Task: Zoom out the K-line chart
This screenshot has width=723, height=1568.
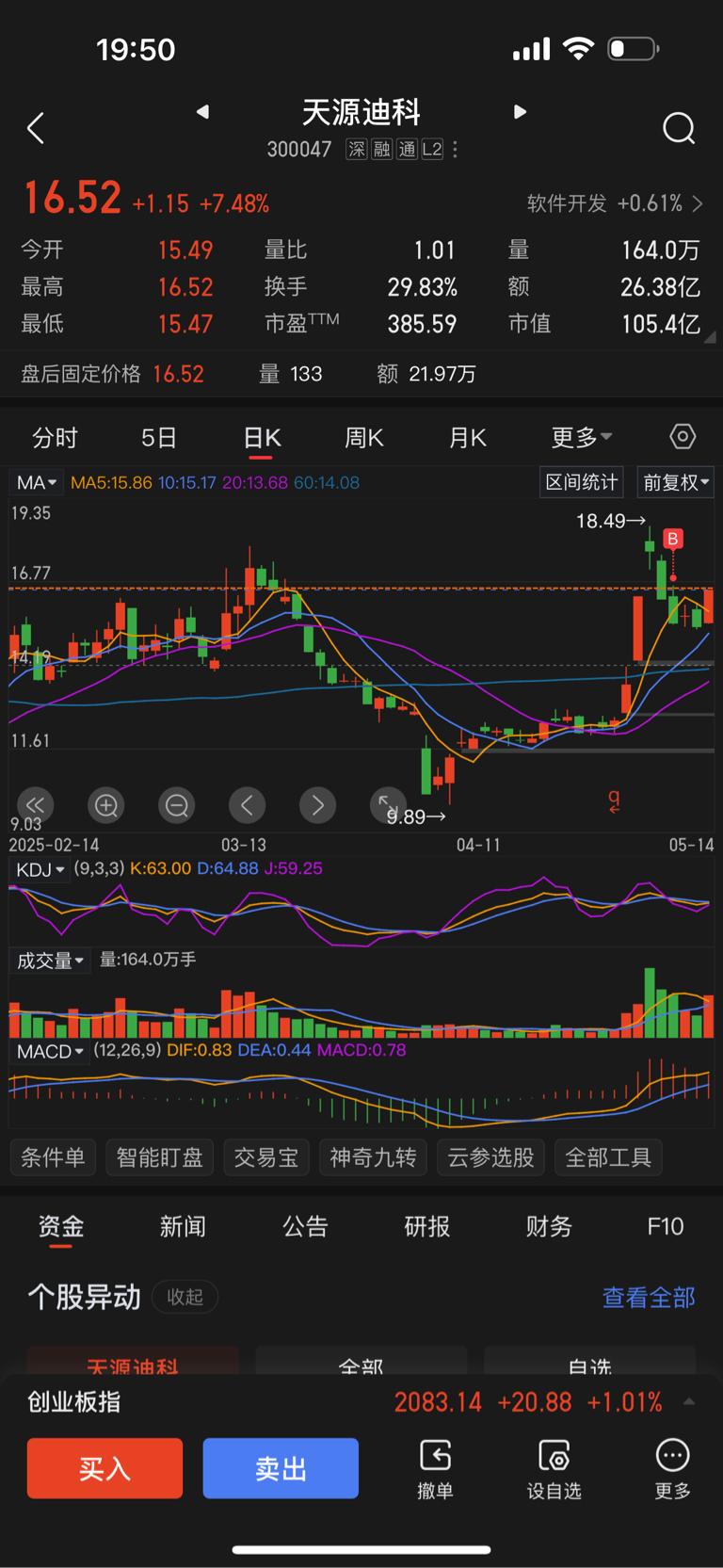Action: (x=176, y=805)
